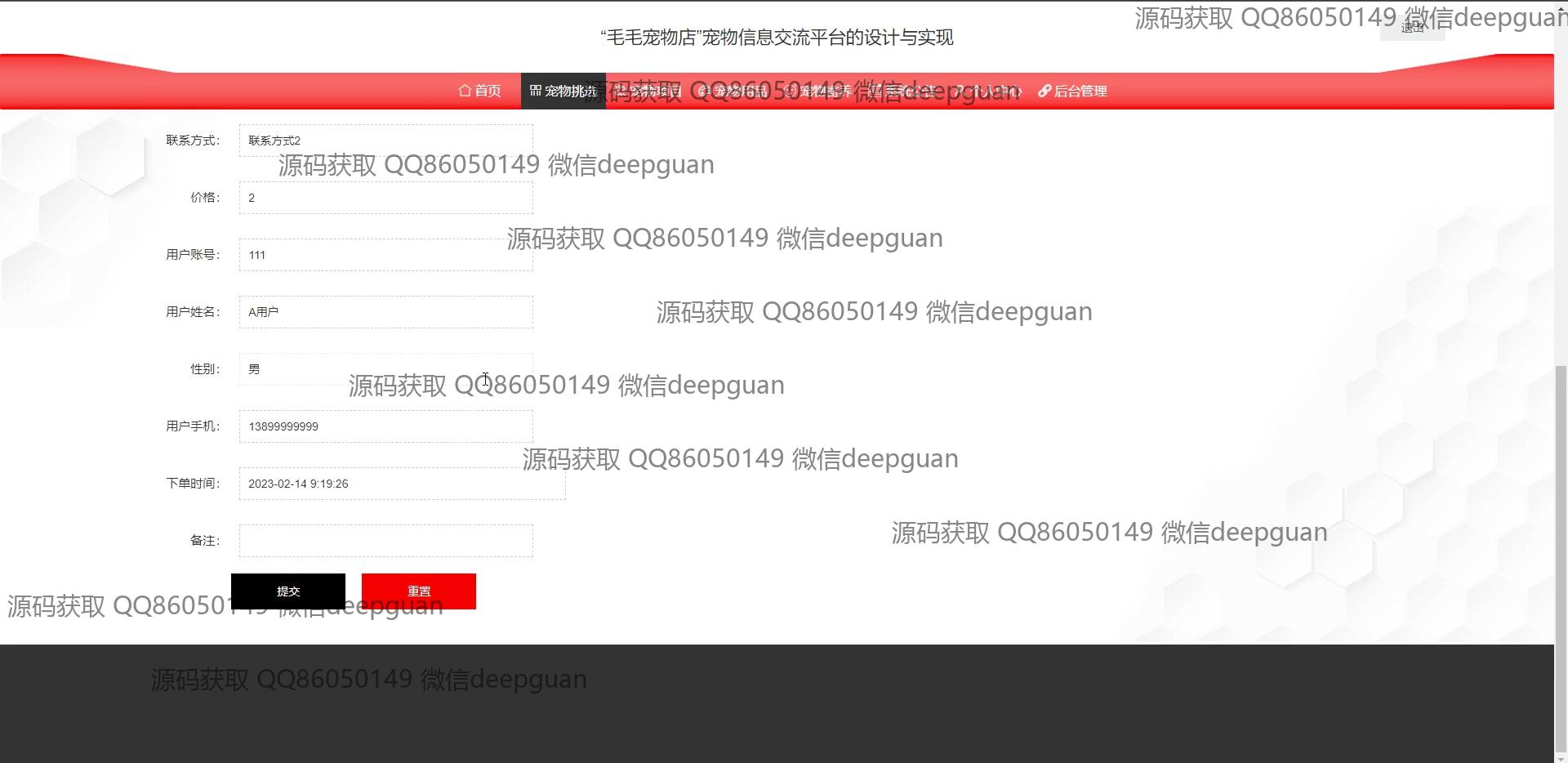Open the 首页 home navigation item
The height and width of the screenshot is (763, 1568).
click(479, 91)
